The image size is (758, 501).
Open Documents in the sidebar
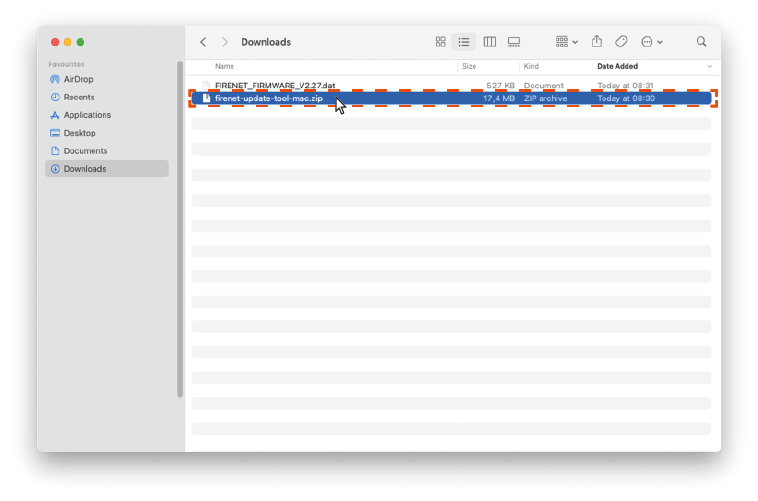[107, 151]
